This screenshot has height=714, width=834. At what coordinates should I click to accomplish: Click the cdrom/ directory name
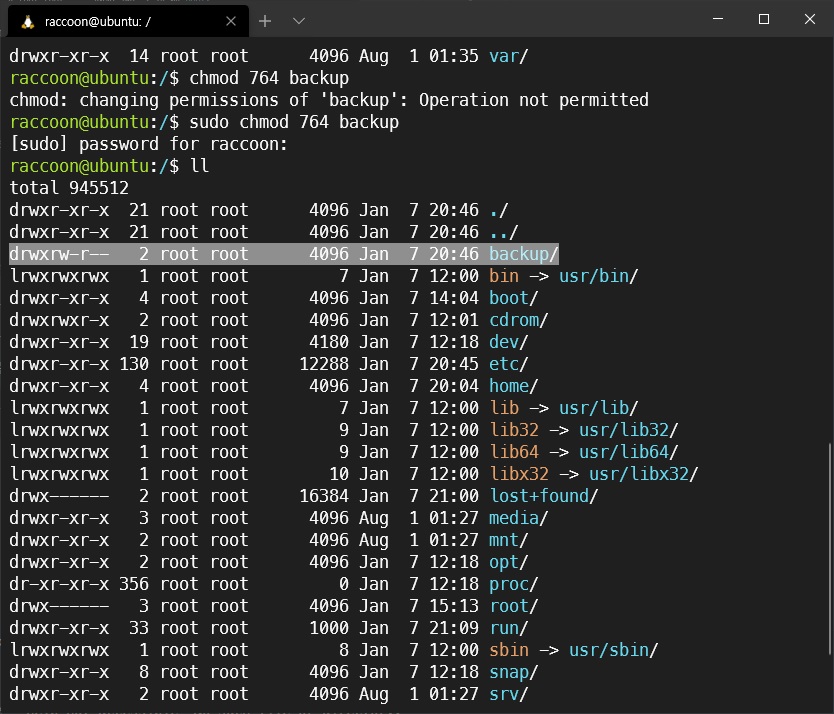519,320
